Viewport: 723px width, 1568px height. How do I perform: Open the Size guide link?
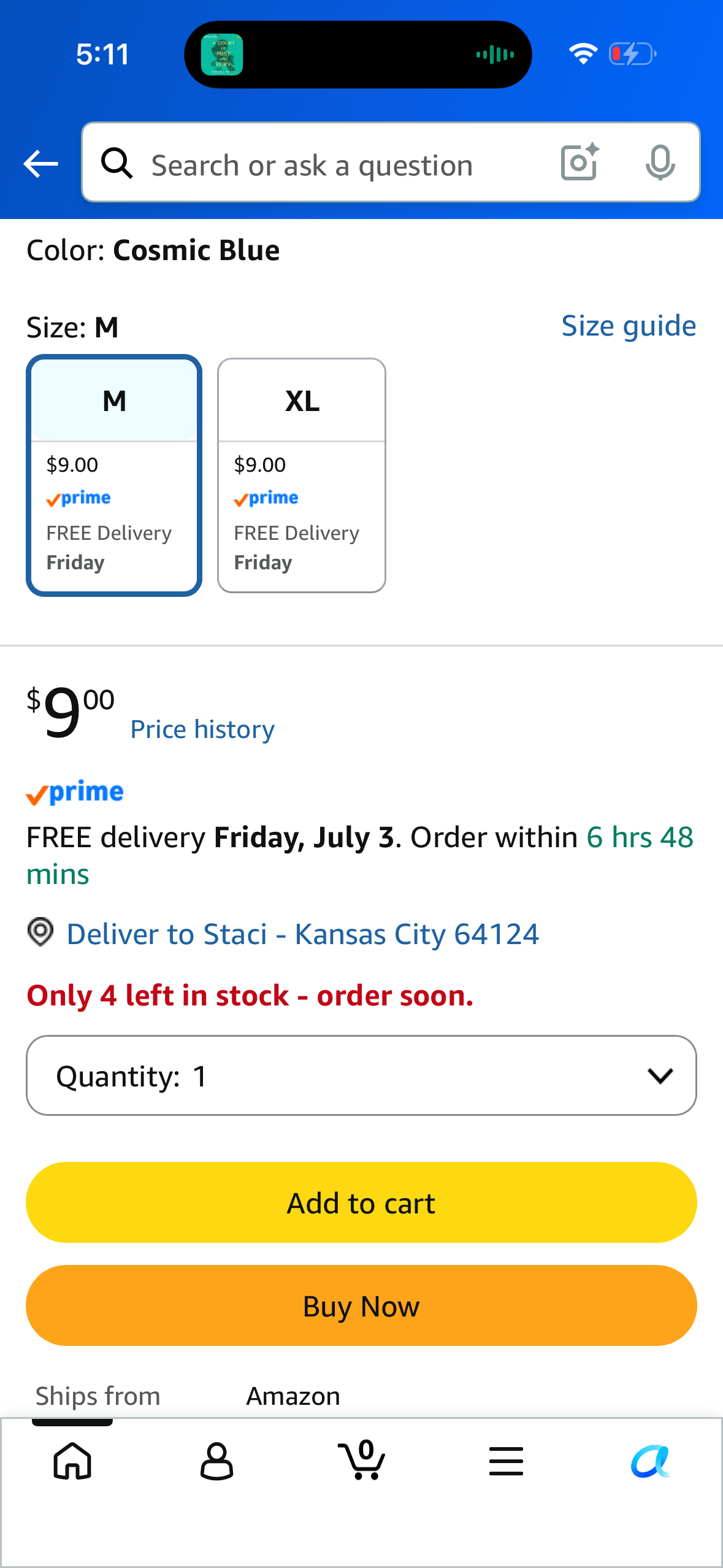(x=629, y=326)
